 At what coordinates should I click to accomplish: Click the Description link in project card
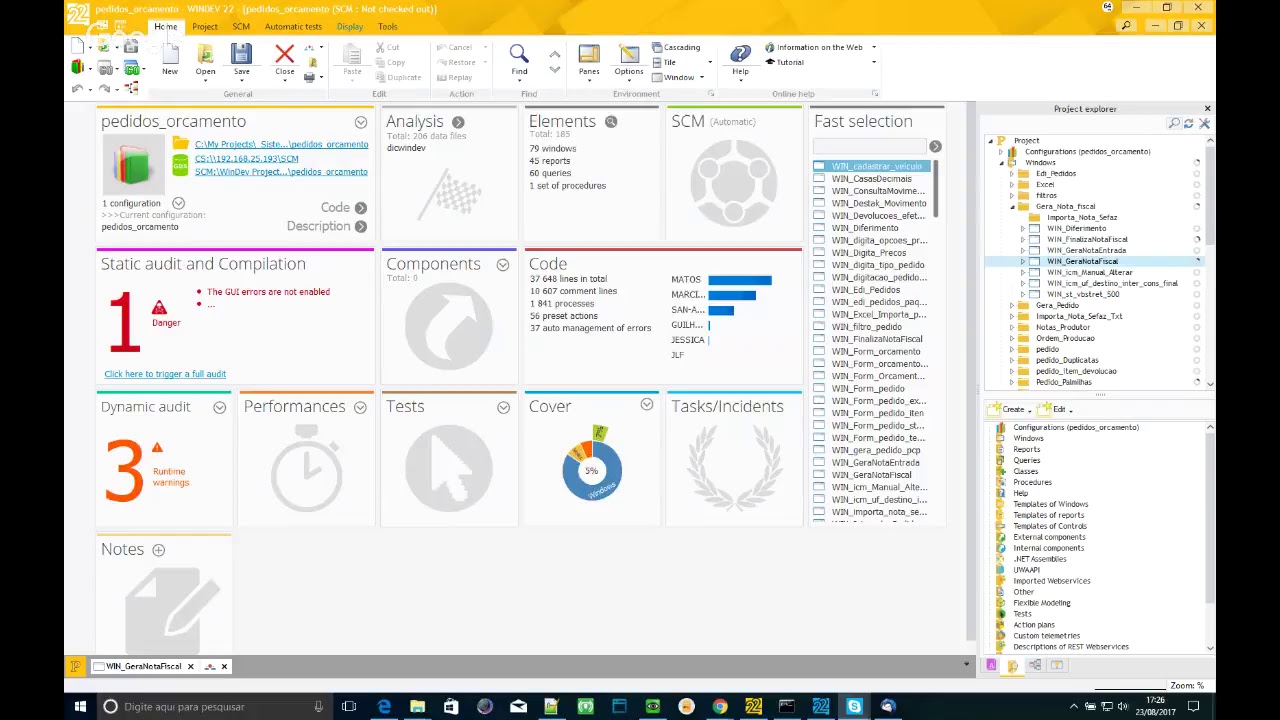318,227
